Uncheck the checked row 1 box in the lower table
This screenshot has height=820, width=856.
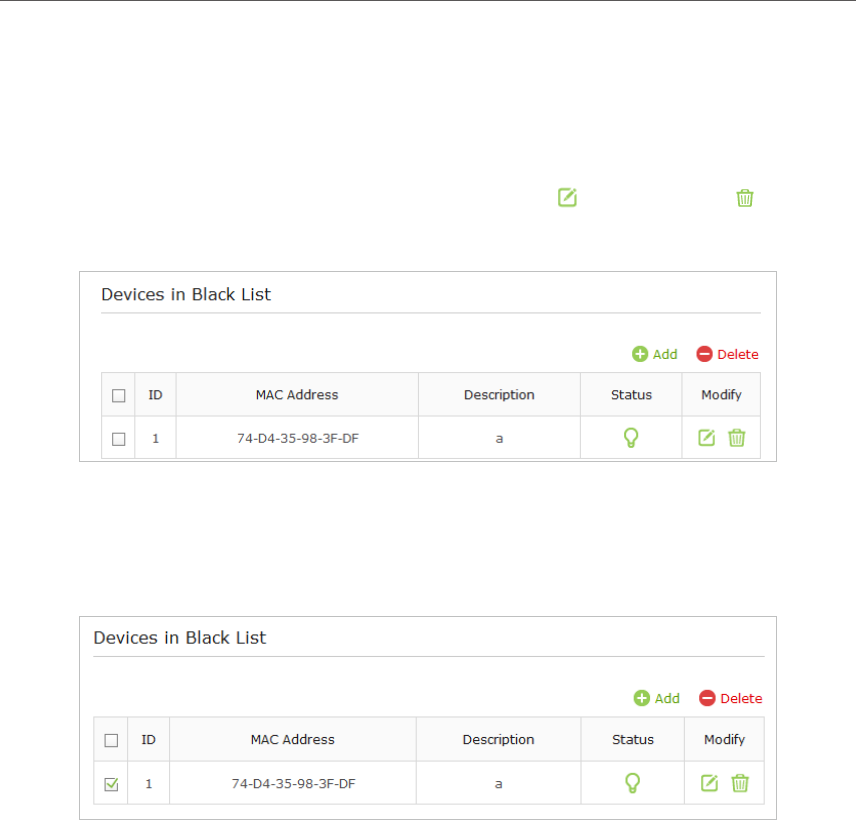pos(111,785)
